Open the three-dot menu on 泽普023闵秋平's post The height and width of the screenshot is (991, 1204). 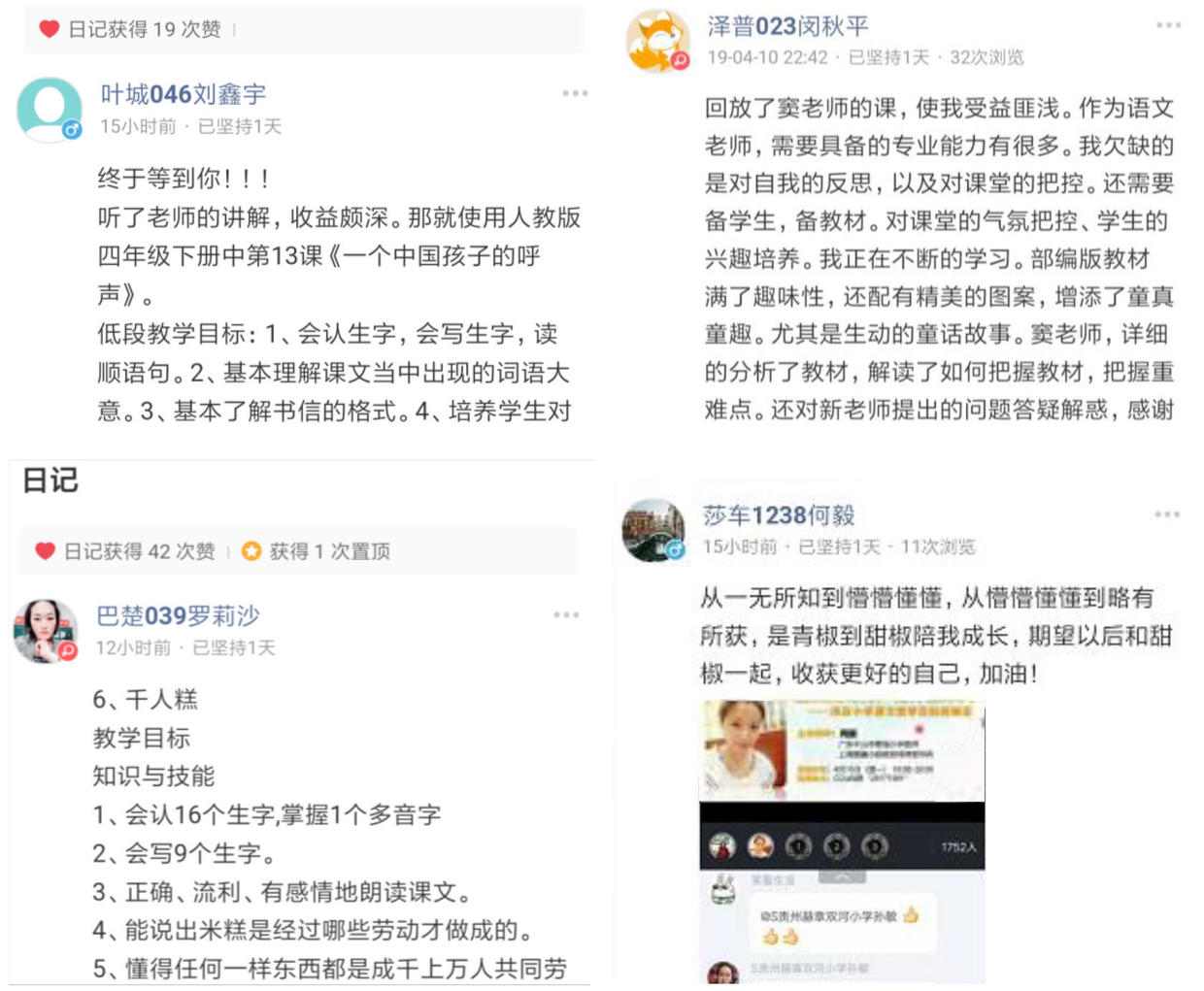click(x=1168, y=25)
